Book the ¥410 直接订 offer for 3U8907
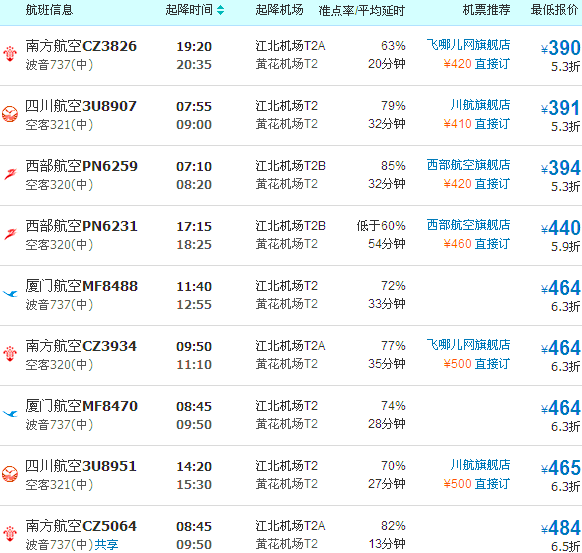Viewport: 582px width, 553px height. [x=477, y=124]
